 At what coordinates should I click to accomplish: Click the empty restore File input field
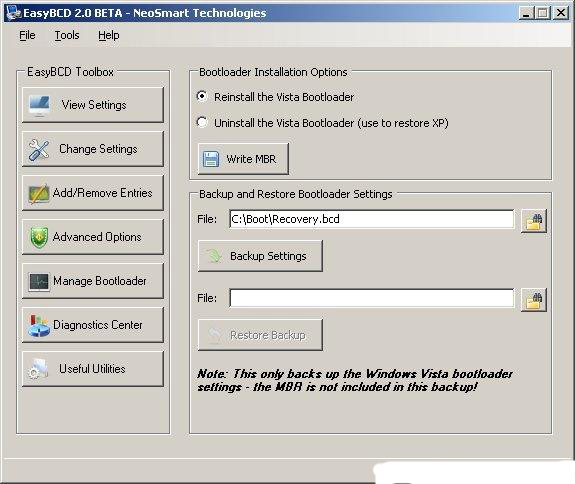click(371, 298)
